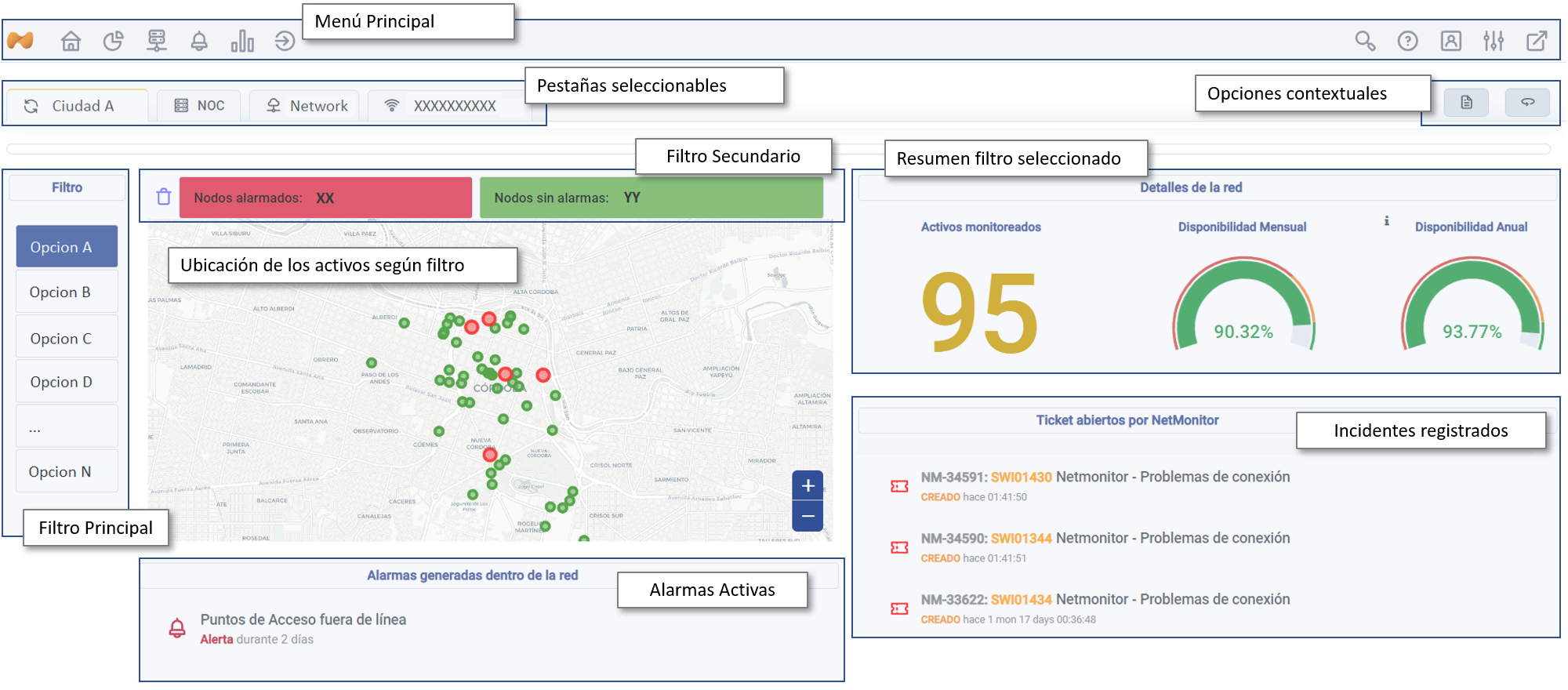Click the document contextual option button
The height and width of the screenshot is (690, 1568).
pos(1466,103)
